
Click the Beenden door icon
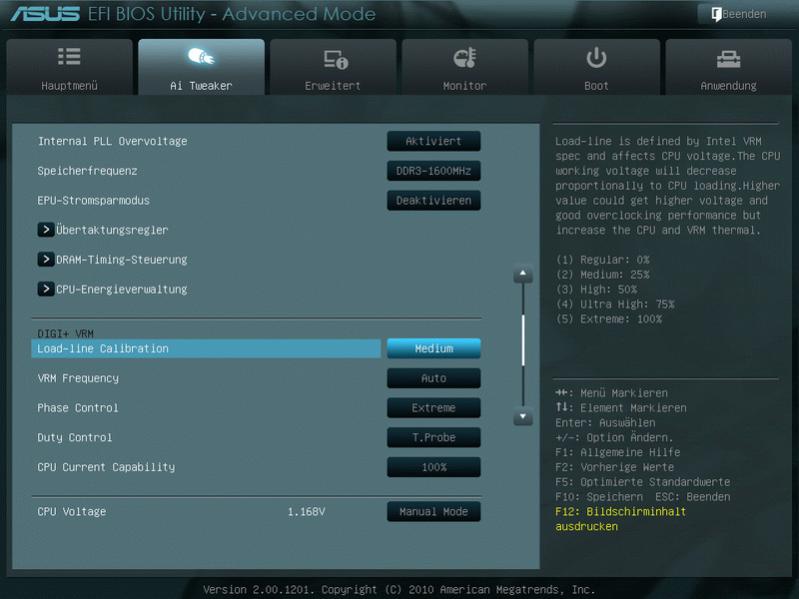pos(716,14)
